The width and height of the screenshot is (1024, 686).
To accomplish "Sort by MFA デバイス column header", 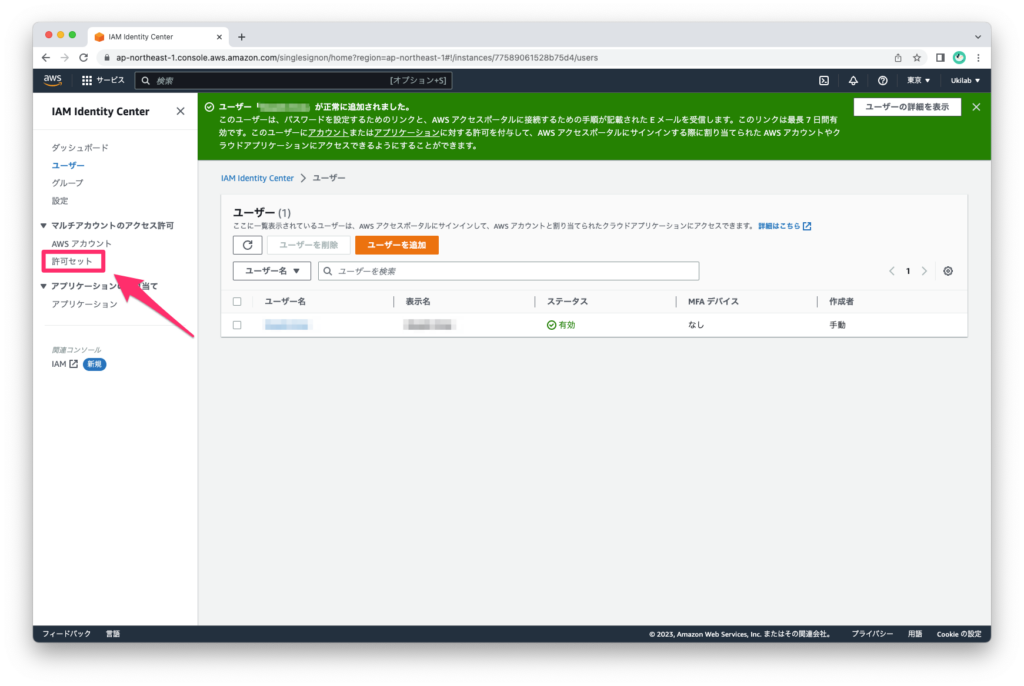I will pyautogui.click(x=713, y=301).
